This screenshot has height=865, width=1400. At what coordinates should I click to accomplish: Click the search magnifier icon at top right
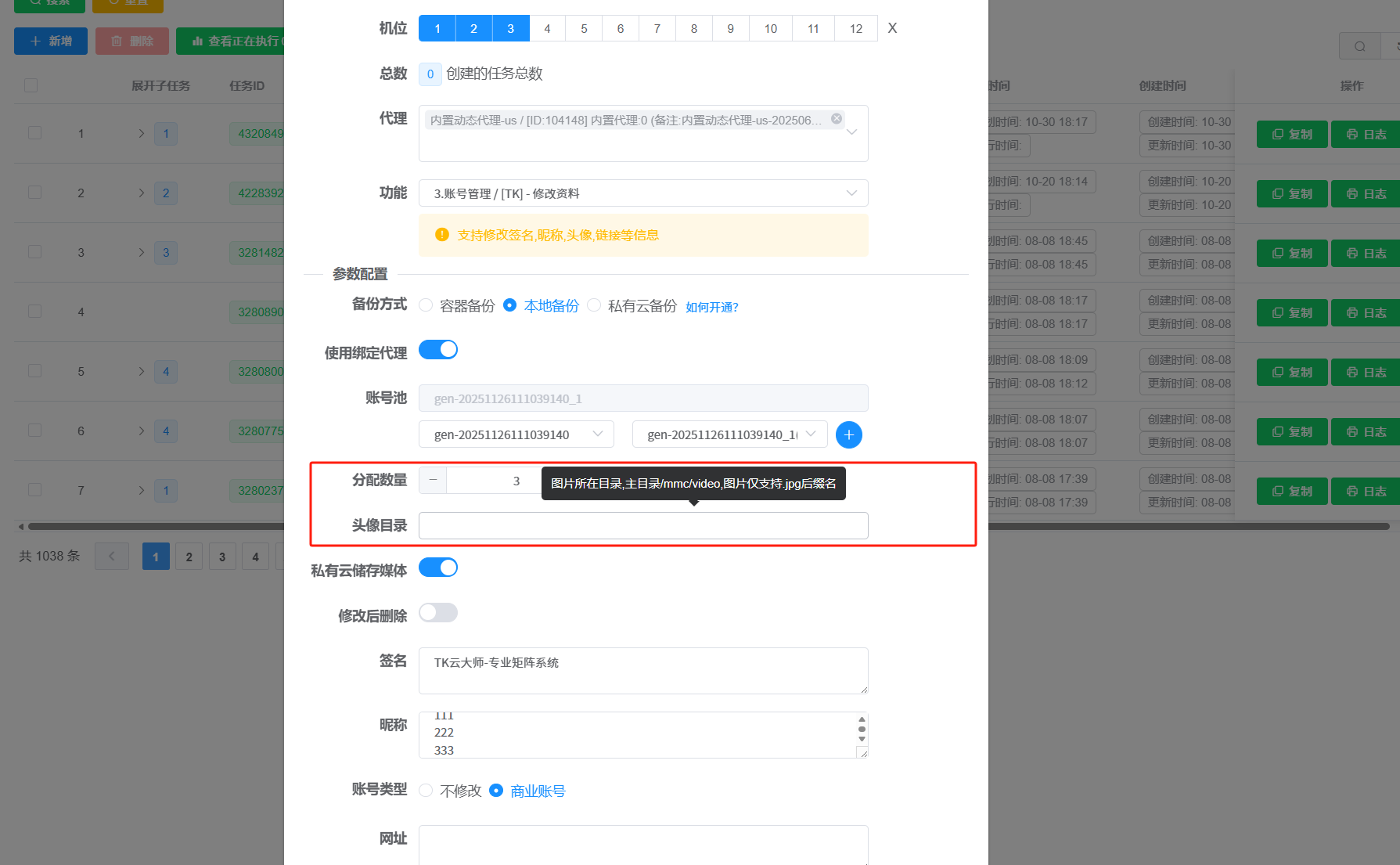(1359, 45)
